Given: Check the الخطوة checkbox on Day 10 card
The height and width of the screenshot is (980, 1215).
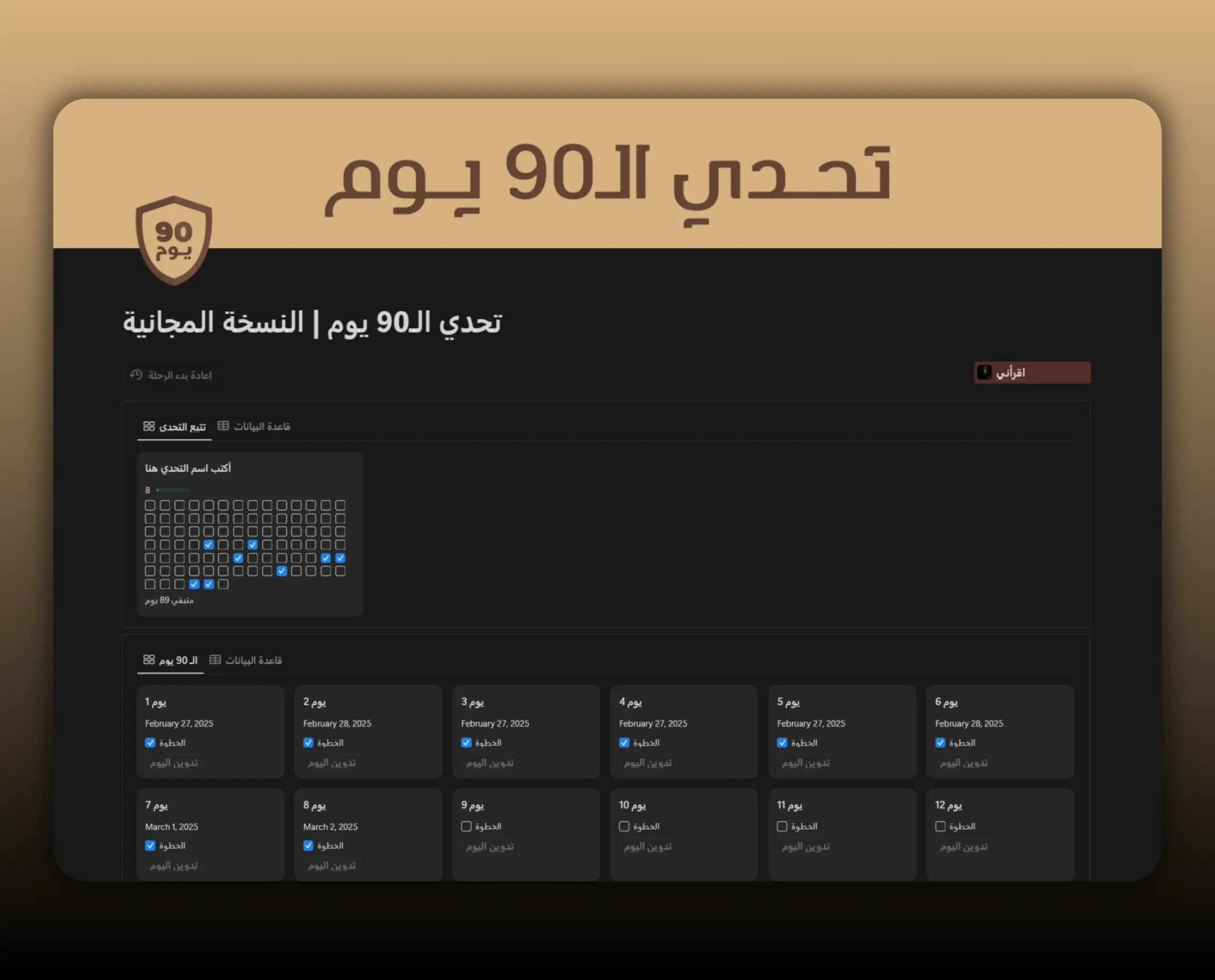Looking at the screenshot, I should pos(624,826).
